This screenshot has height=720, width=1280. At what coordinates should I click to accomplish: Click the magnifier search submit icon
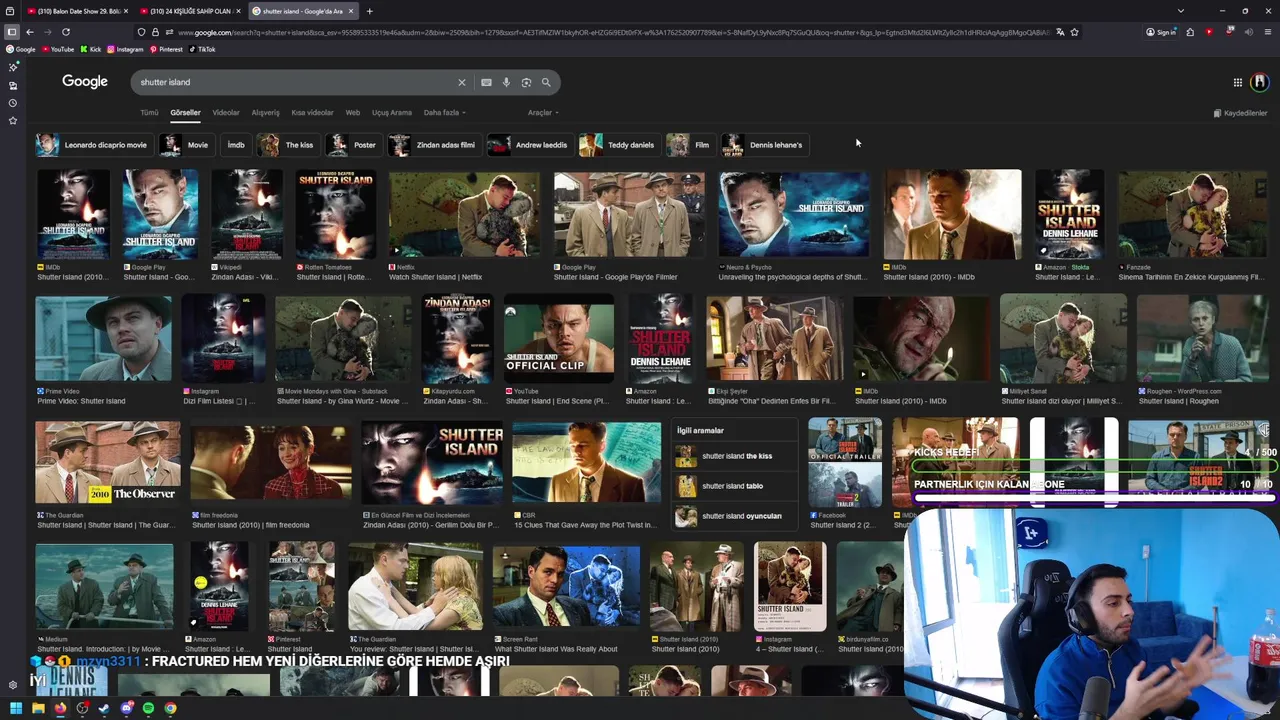pos(546,82)
